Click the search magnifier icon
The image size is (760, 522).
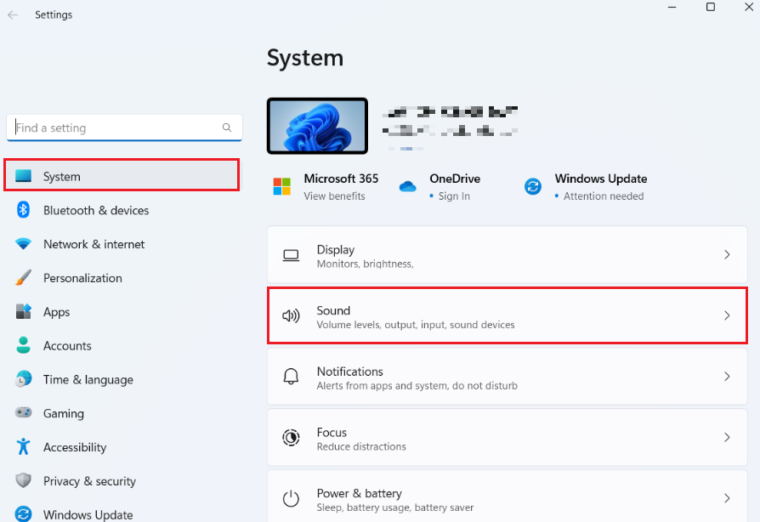[x=227, y=127]
